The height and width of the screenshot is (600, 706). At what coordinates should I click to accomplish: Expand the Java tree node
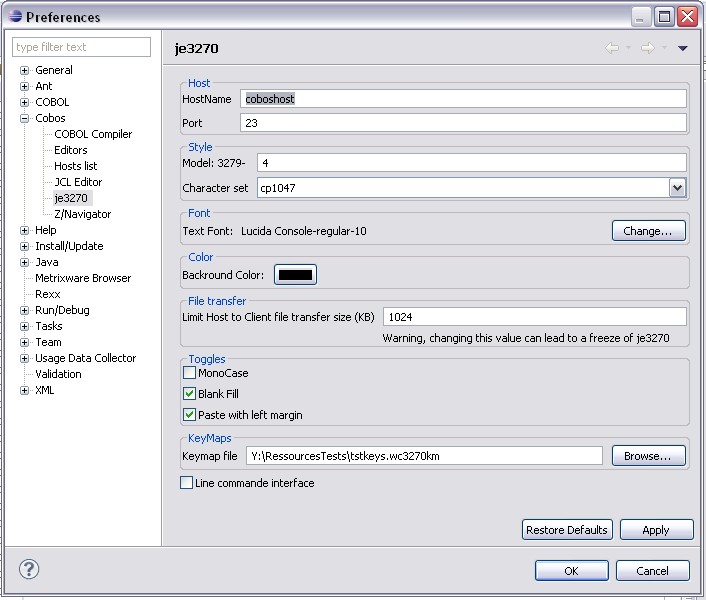pos(24,262)
